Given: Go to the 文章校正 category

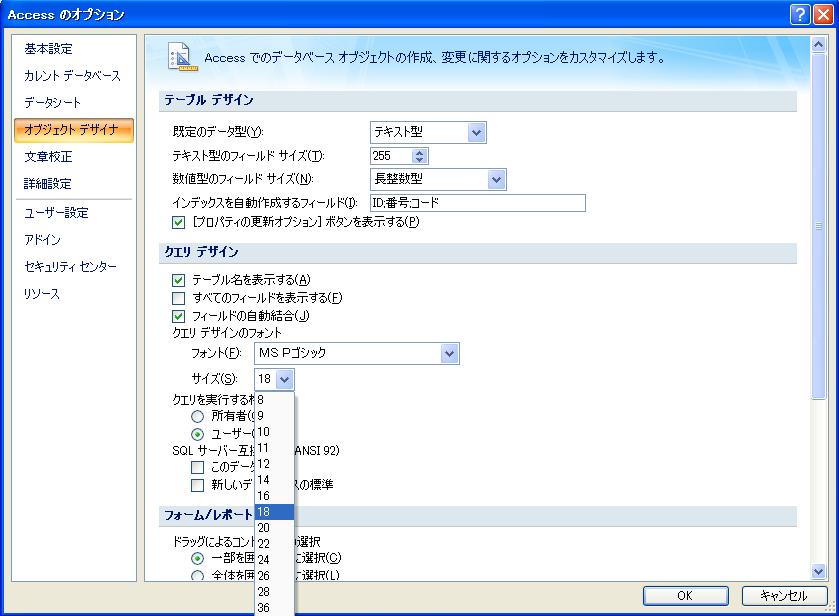Looking at the screenshot, I should pos(48,157).
